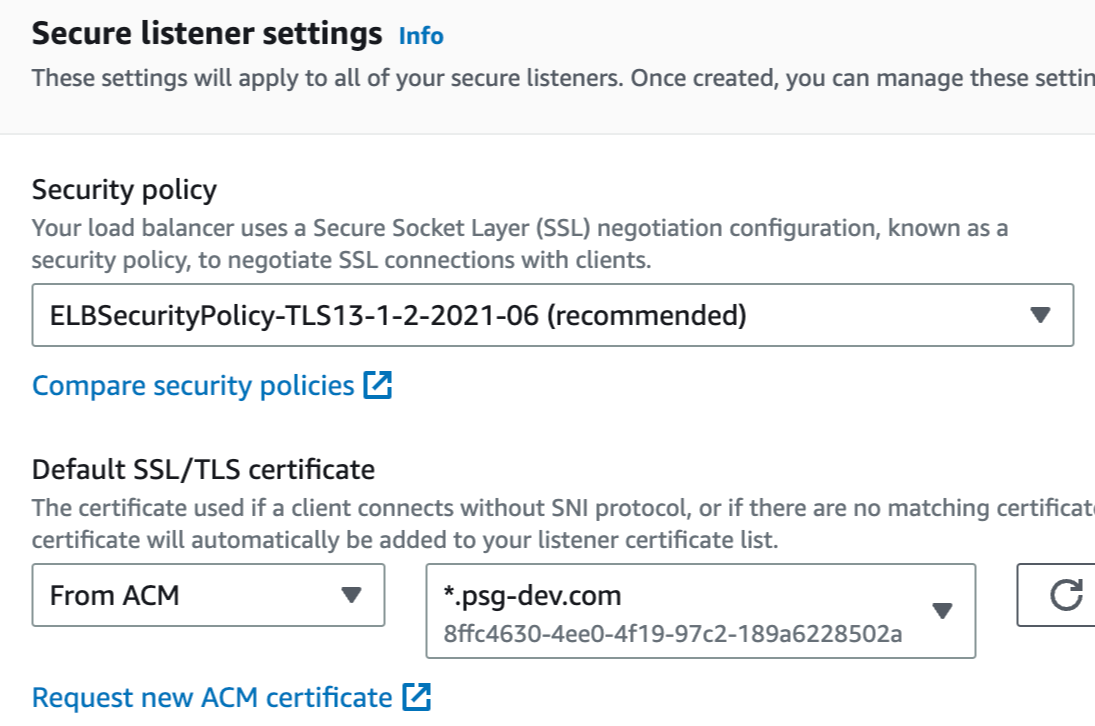Click the Default SSL/TLS certificate label
The image size is (1095, 726).
[203, 469]
